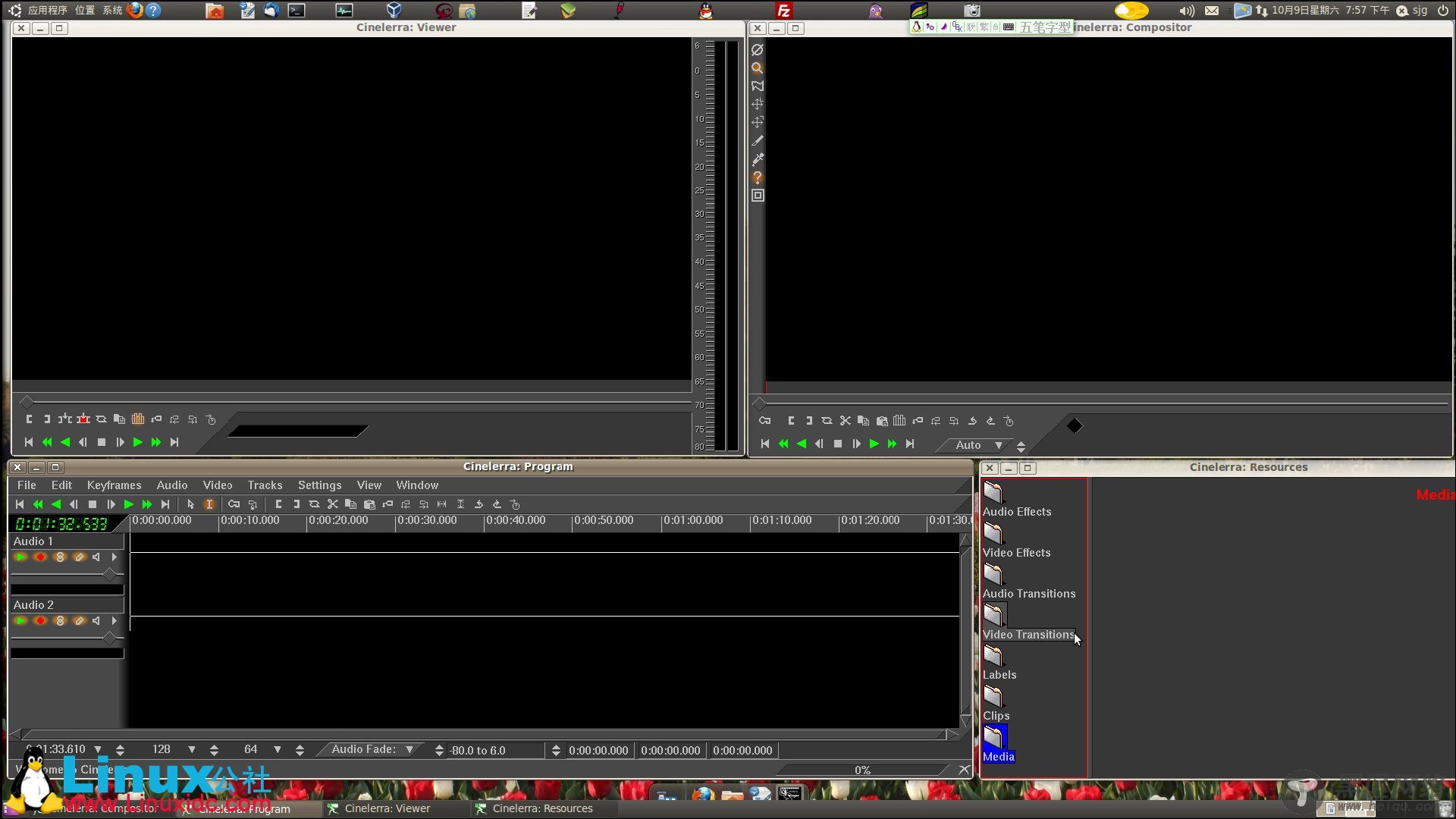Screen dimensions: 1456x819
Task: Adjust the Audio 2 pan slider handle
Action: click(109, 639)
